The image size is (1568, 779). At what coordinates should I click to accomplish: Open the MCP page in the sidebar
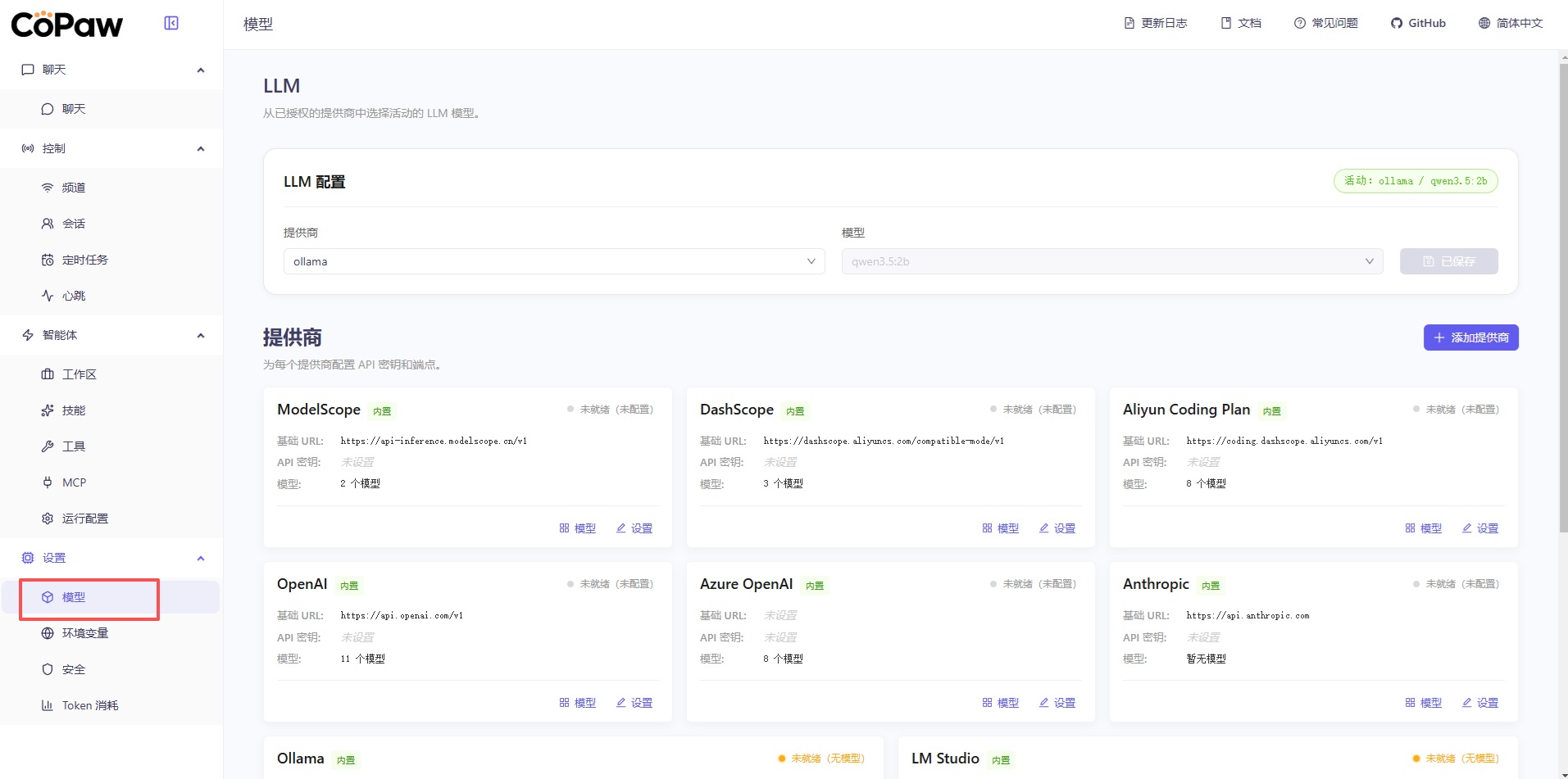[x=74, y=482]
